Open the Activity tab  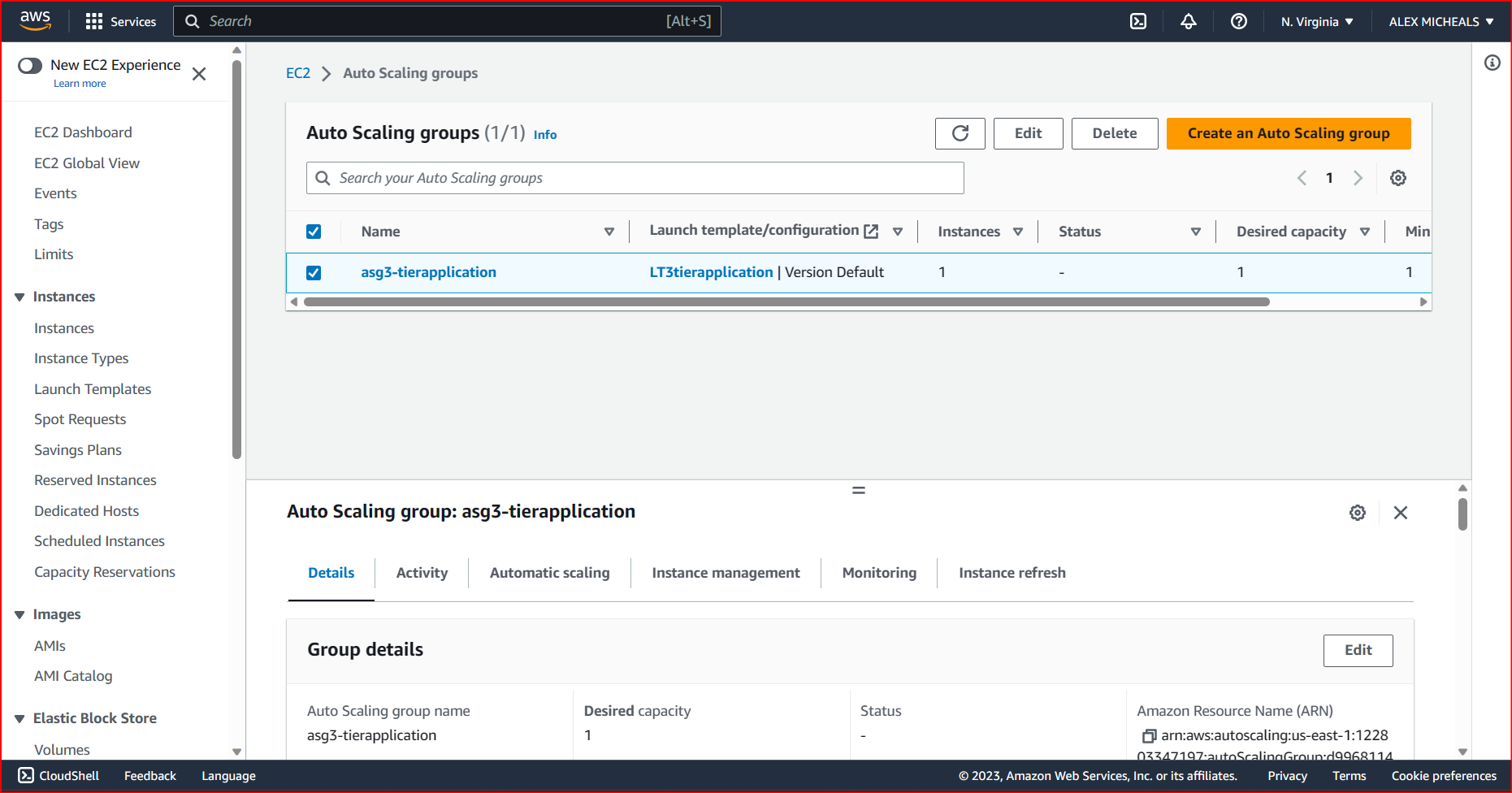[x=422, y=573]
